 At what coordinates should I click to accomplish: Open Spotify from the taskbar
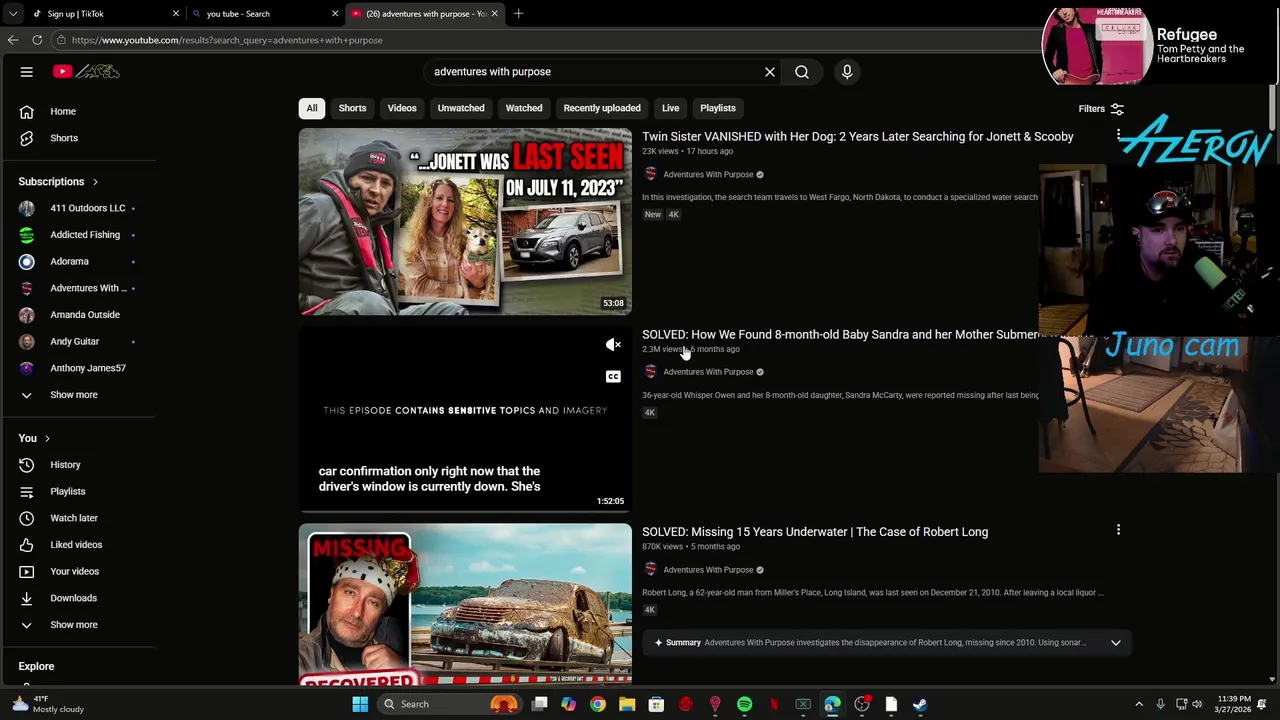[x=744, y=704]
